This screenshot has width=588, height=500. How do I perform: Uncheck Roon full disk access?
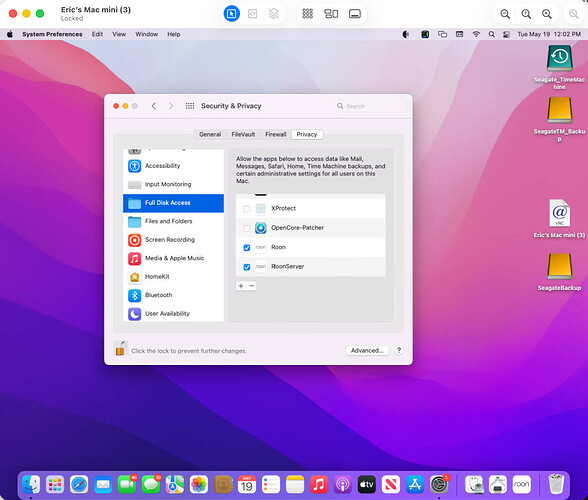point(246,248)
